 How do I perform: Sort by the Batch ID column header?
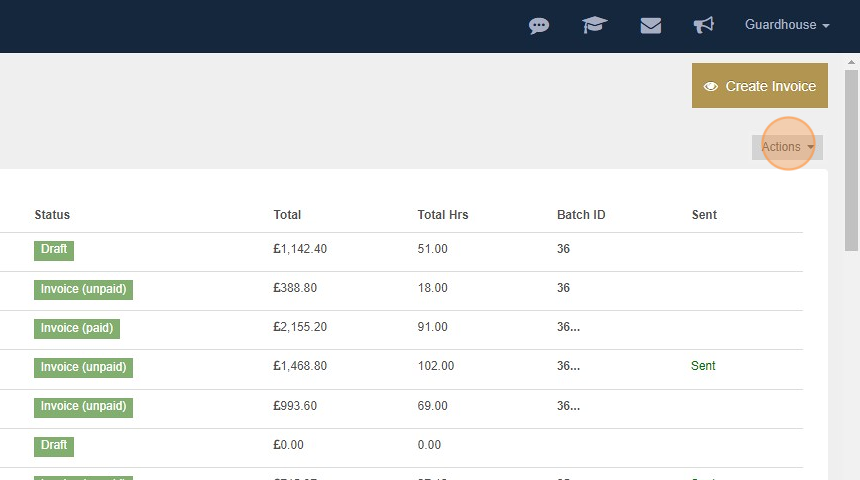581,214
